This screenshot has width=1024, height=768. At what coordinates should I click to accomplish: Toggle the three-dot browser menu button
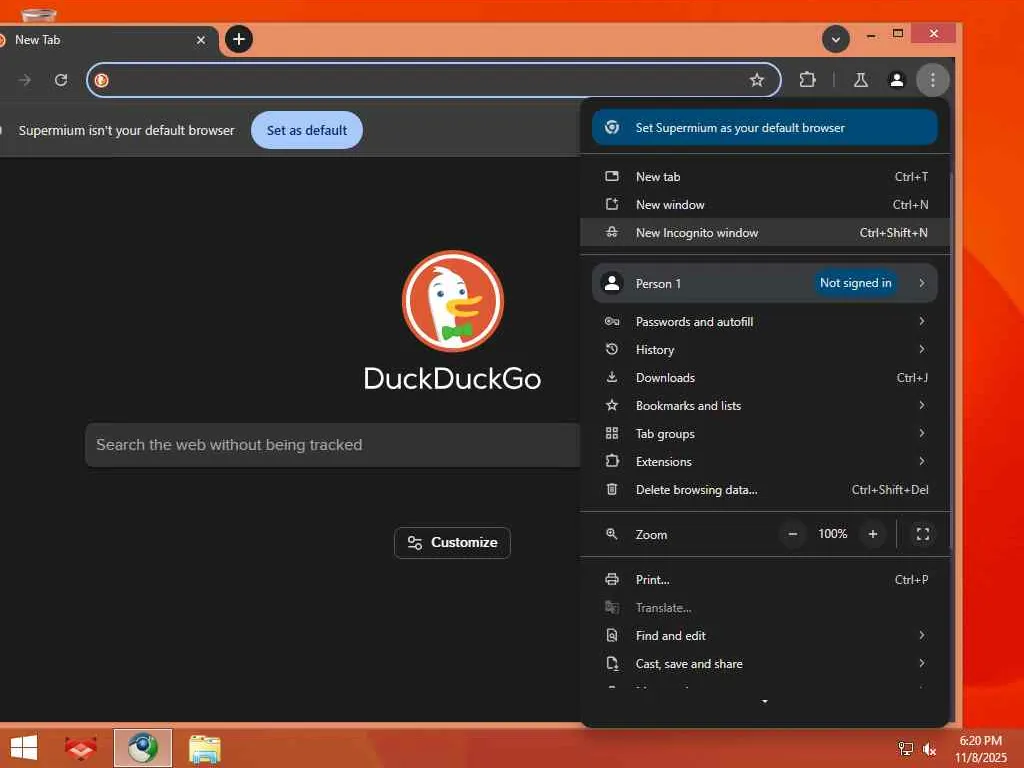(933, 80)
